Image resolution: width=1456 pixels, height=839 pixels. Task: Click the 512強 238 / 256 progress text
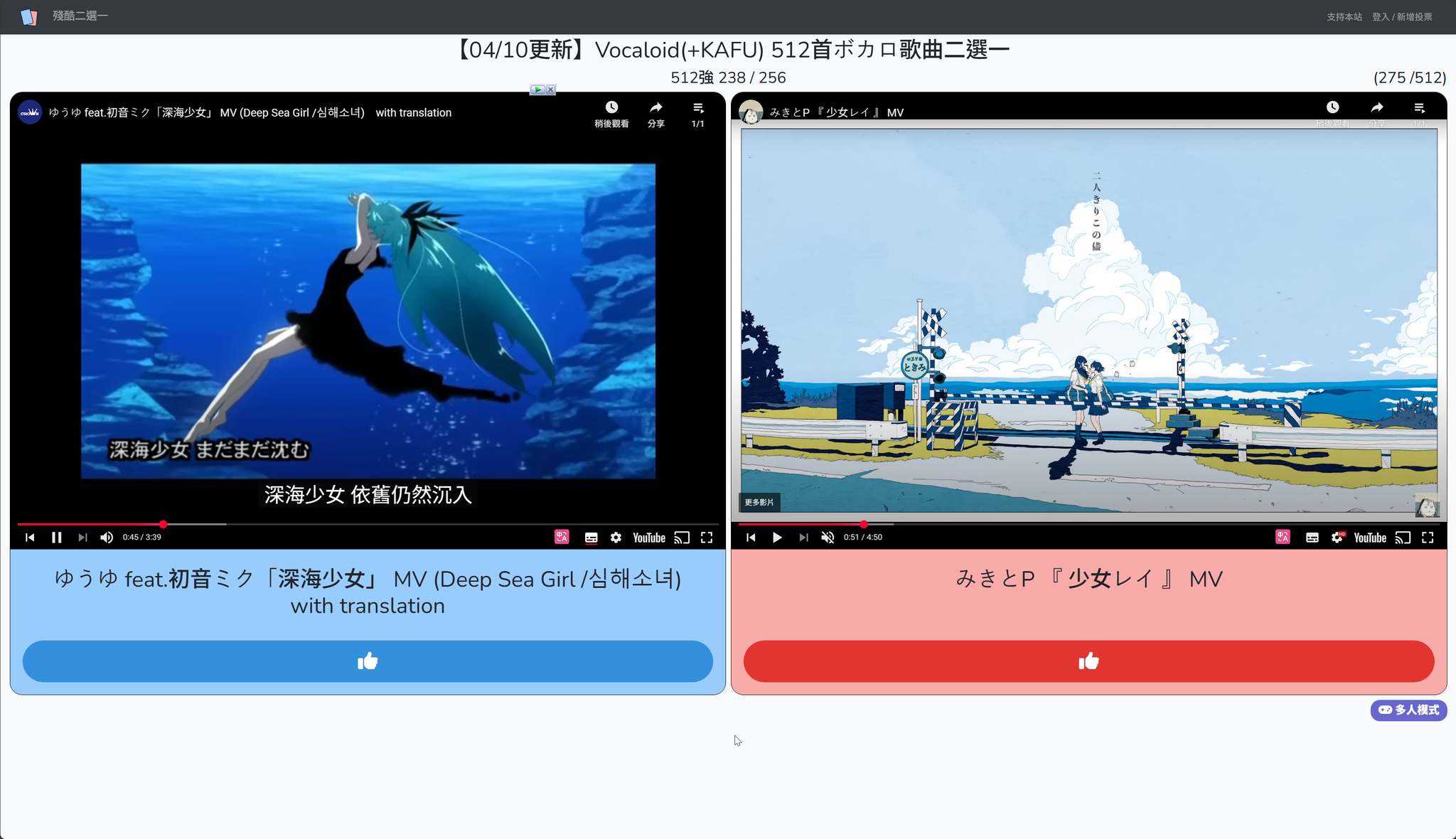(728, 78)
